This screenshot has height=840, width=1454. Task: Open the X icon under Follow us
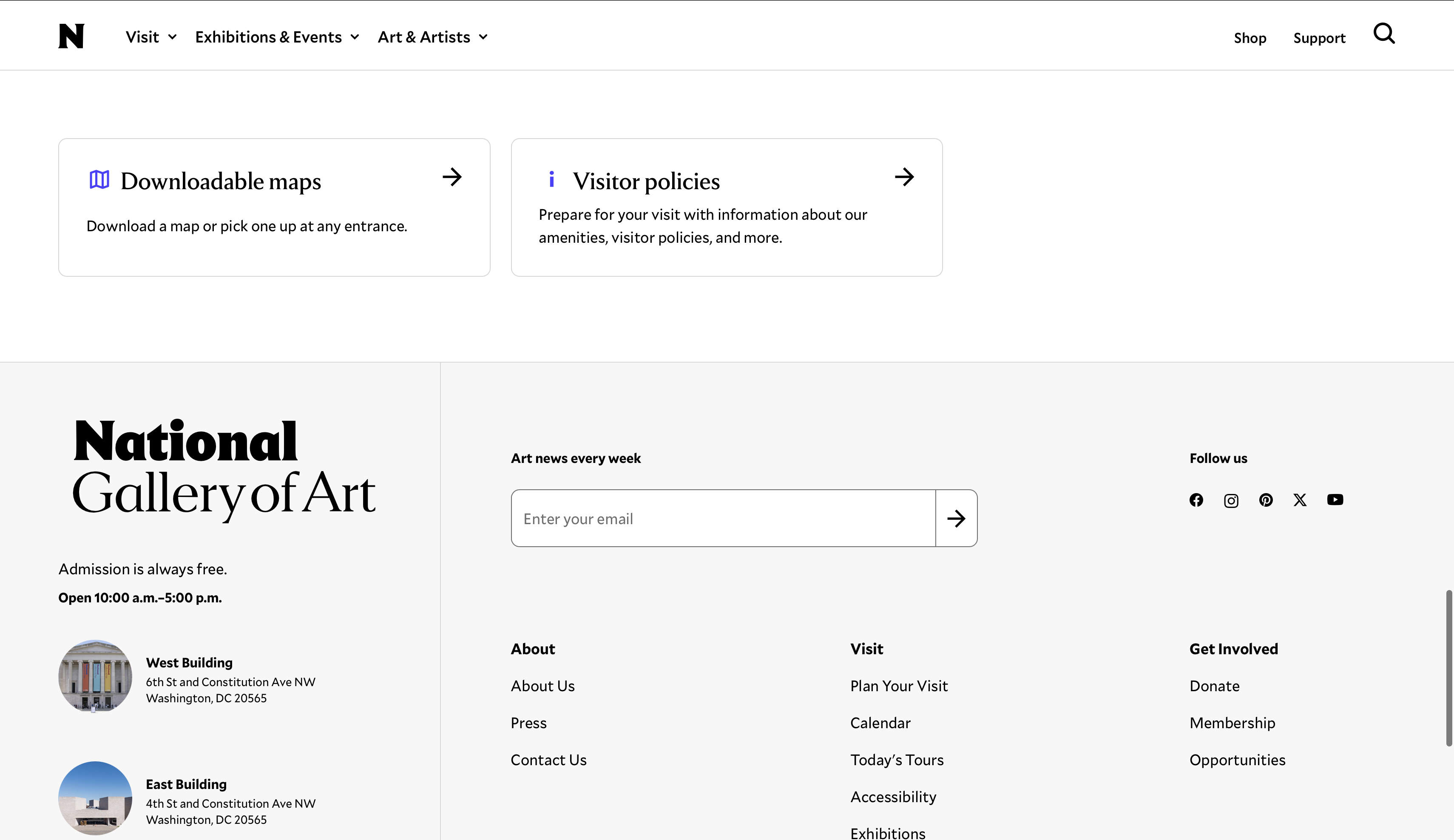[1300, 500]
